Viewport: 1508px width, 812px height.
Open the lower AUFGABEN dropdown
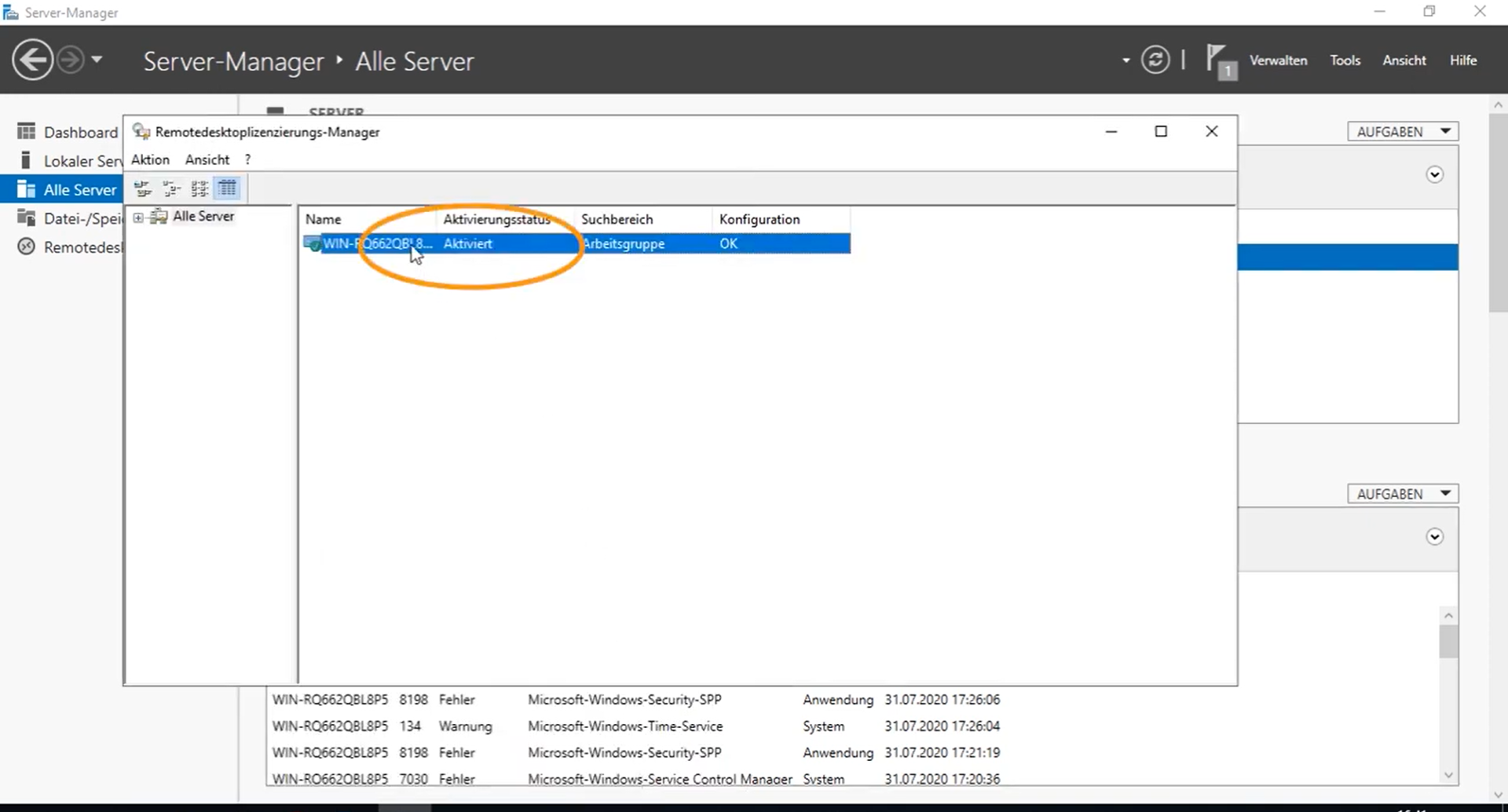click(1402, 494)
